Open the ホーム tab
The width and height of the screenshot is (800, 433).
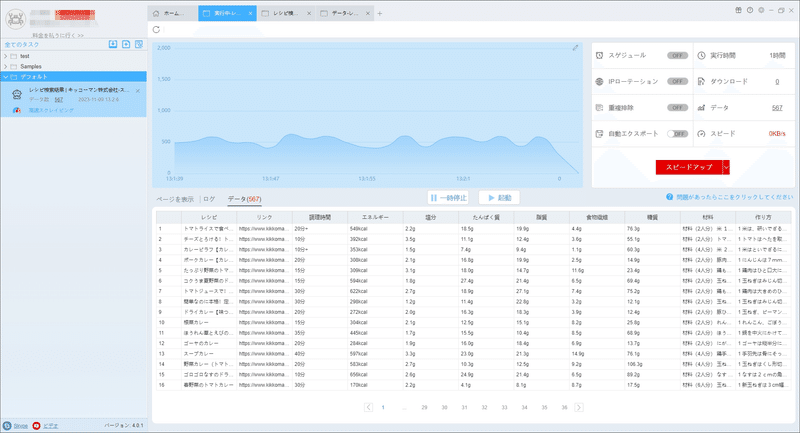point(172,13)
